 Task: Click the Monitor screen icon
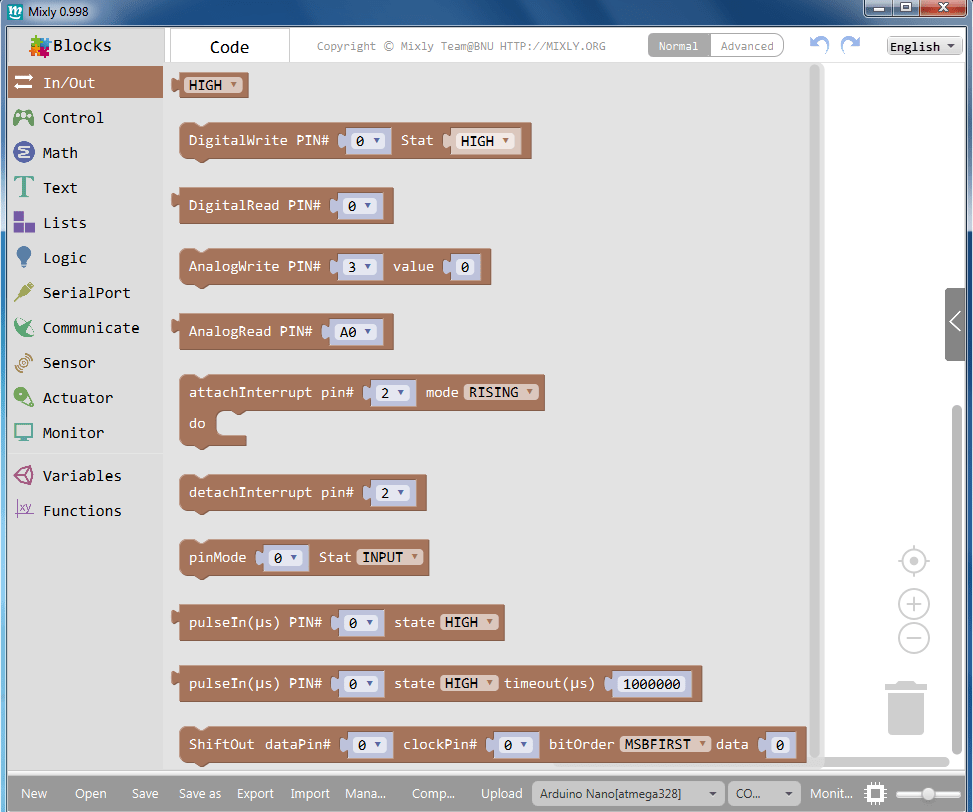pos(24,432)
